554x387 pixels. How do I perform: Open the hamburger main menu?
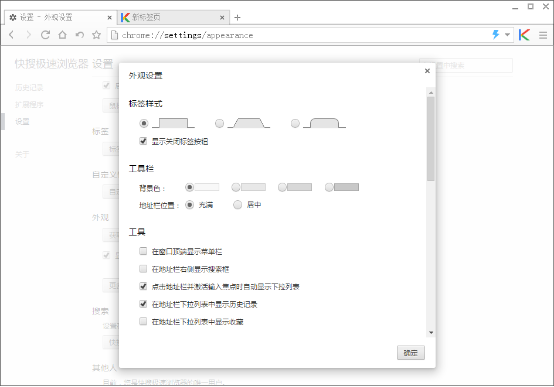(x=543, y=35)
